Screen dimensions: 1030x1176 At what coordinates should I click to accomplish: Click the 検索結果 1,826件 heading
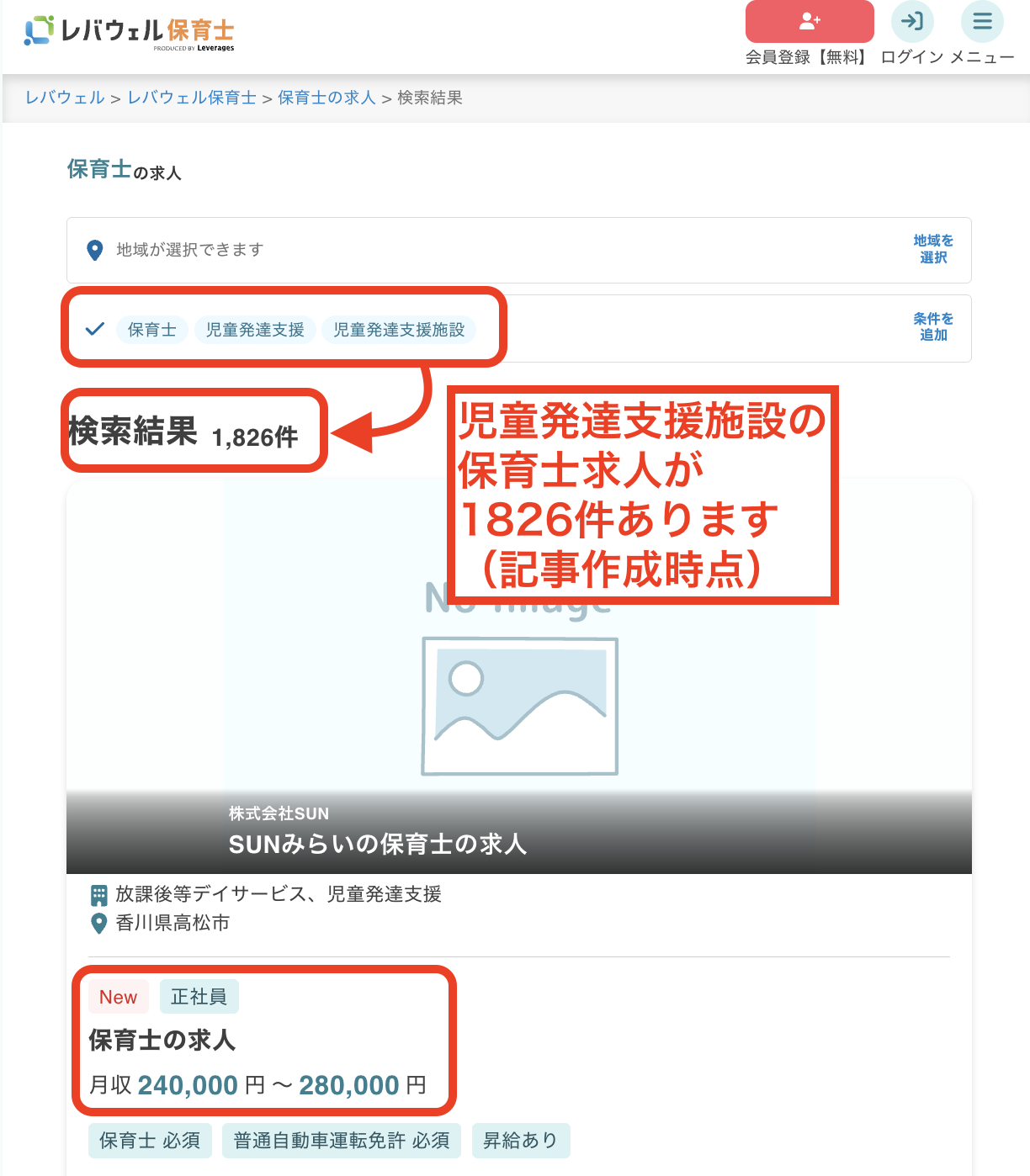(183, 432)
